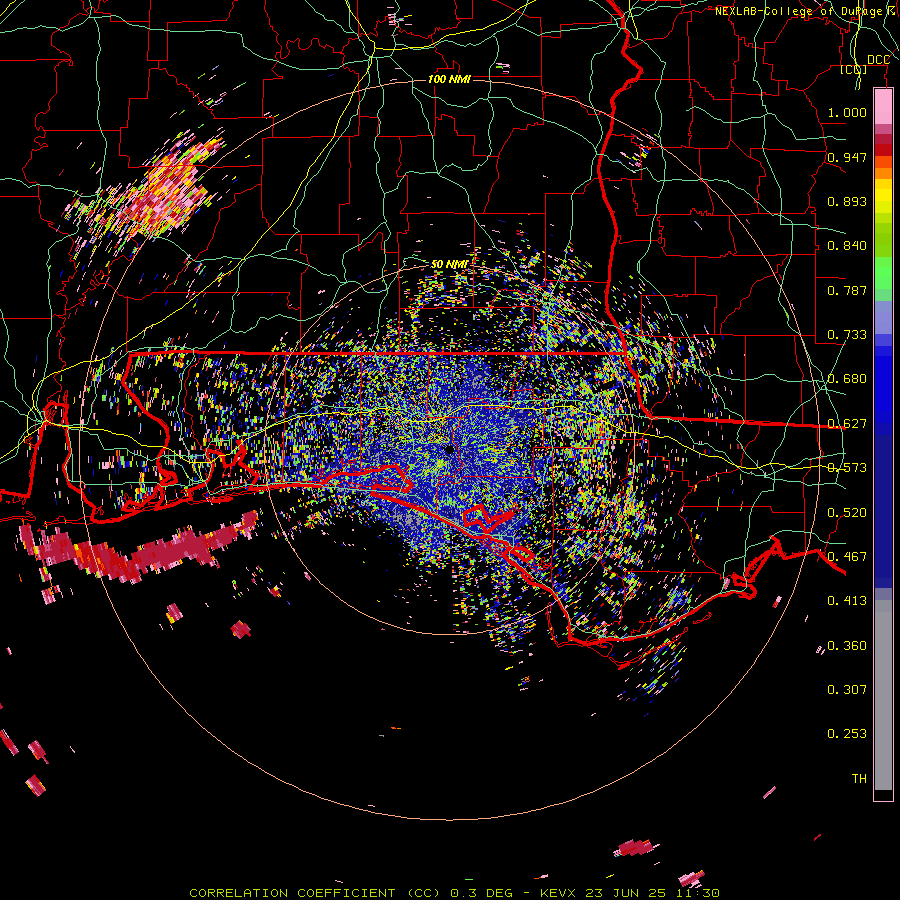Pick the lavender swatch on color bar
This screenshot has height=900, width=900.
(883, 318)
